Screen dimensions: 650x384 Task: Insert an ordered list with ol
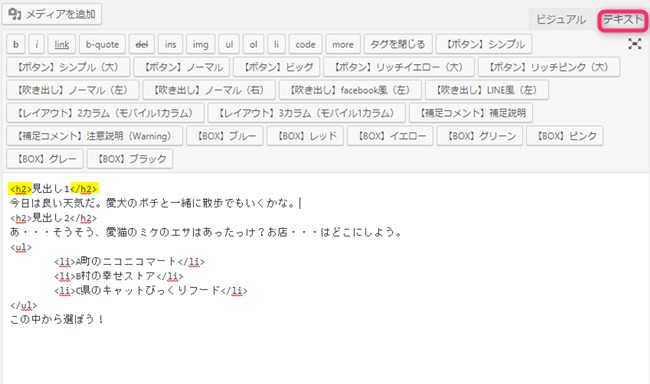pos(253,44)
